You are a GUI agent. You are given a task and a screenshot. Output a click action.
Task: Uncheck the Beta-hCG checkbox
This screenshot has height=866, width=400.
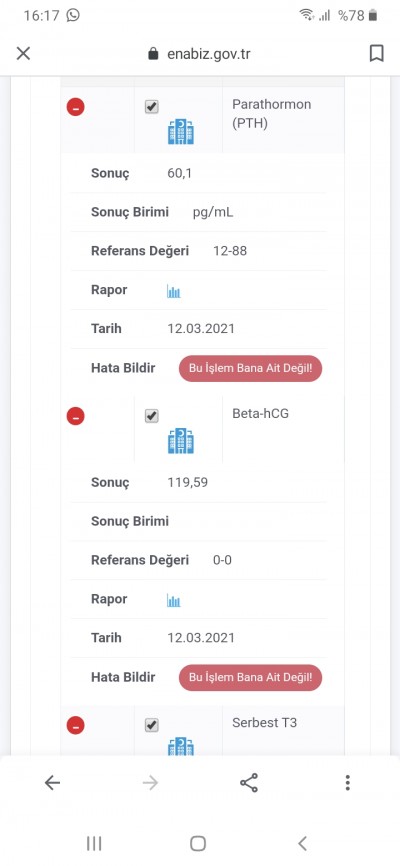(x=151, y=416)
